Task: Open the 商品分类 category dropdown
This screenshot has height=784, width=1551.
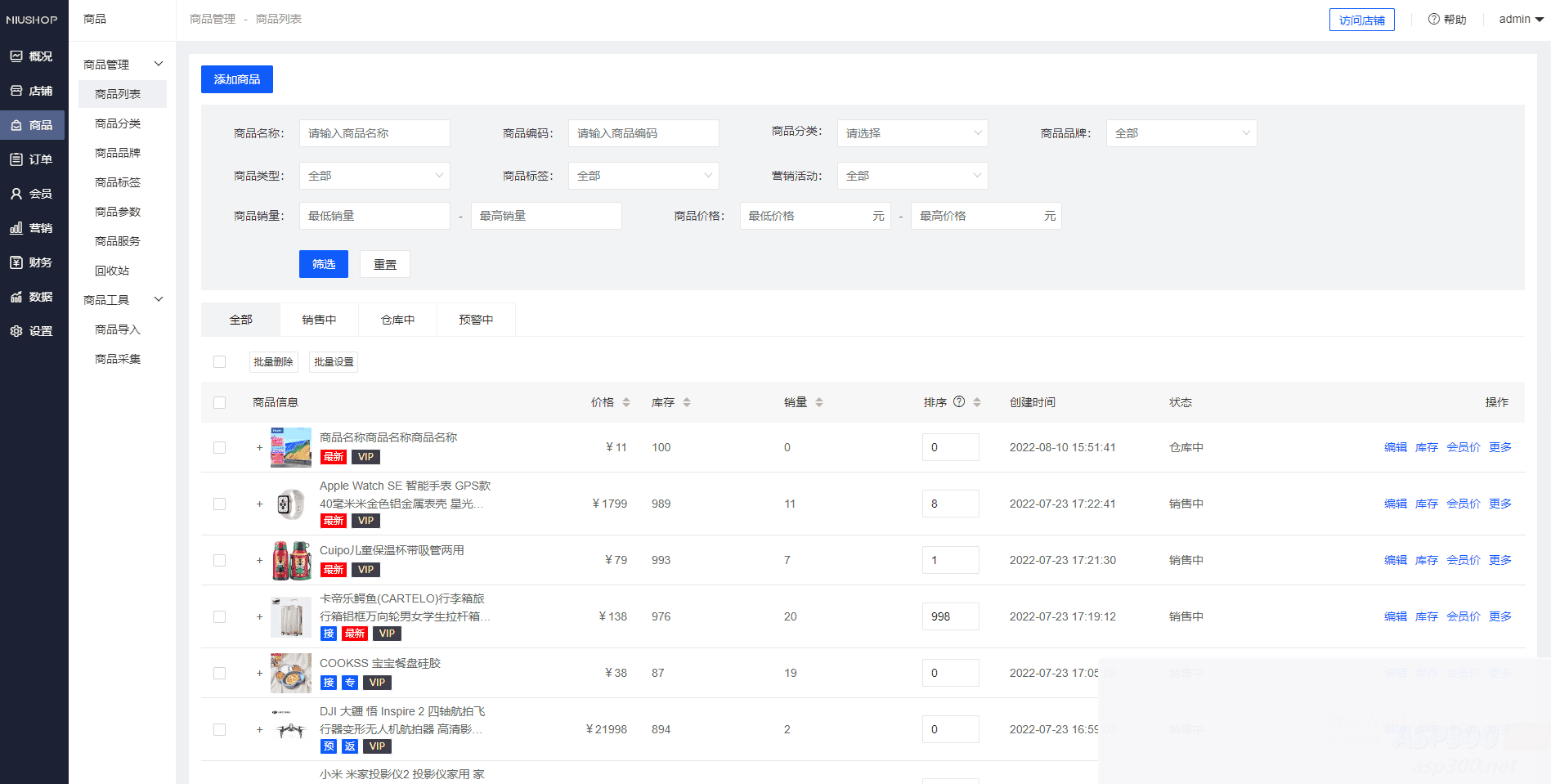Action: [x=912, y=132]
